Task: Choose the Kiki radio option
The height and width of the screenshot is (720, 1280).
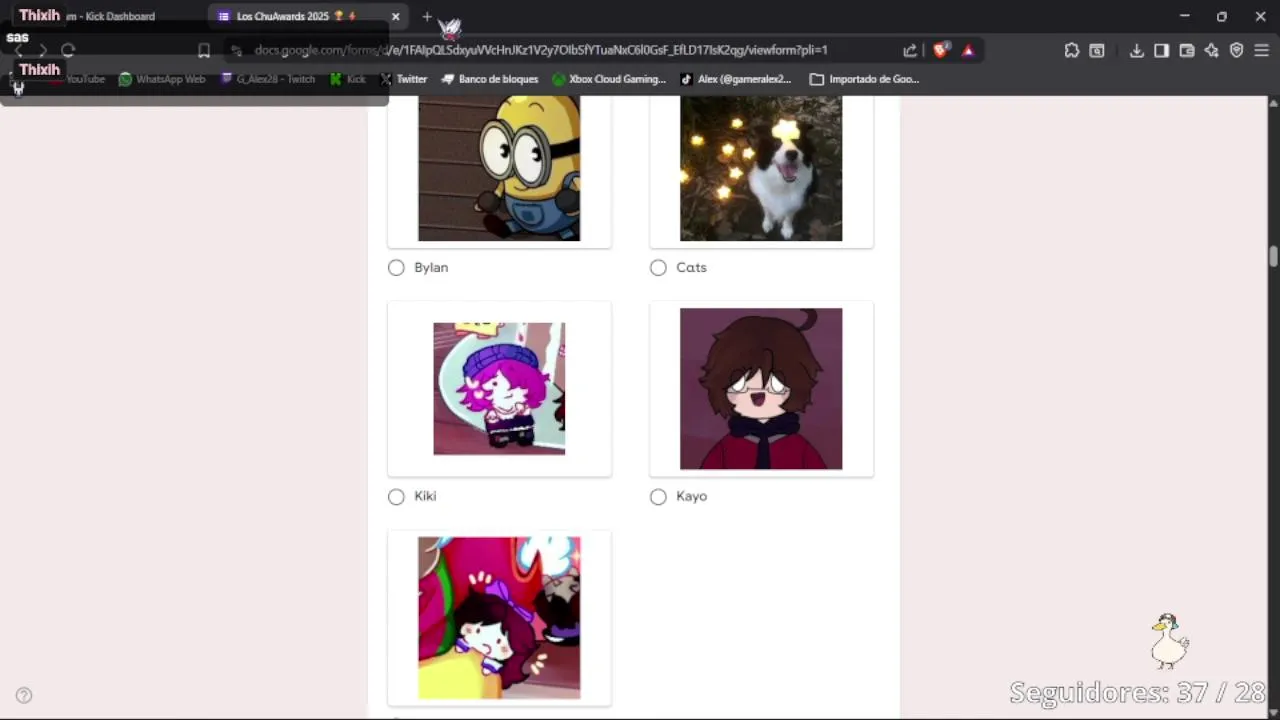Action: (396, 496)
